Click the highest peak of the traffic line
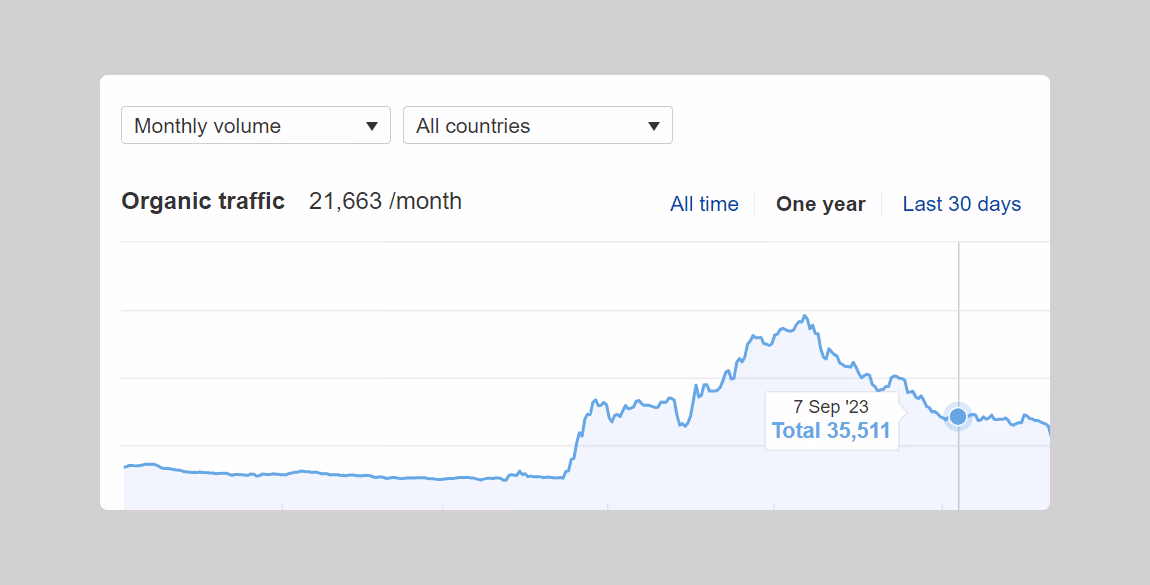1150x585 pixels. pyautogui.click(x=805, y=317)
